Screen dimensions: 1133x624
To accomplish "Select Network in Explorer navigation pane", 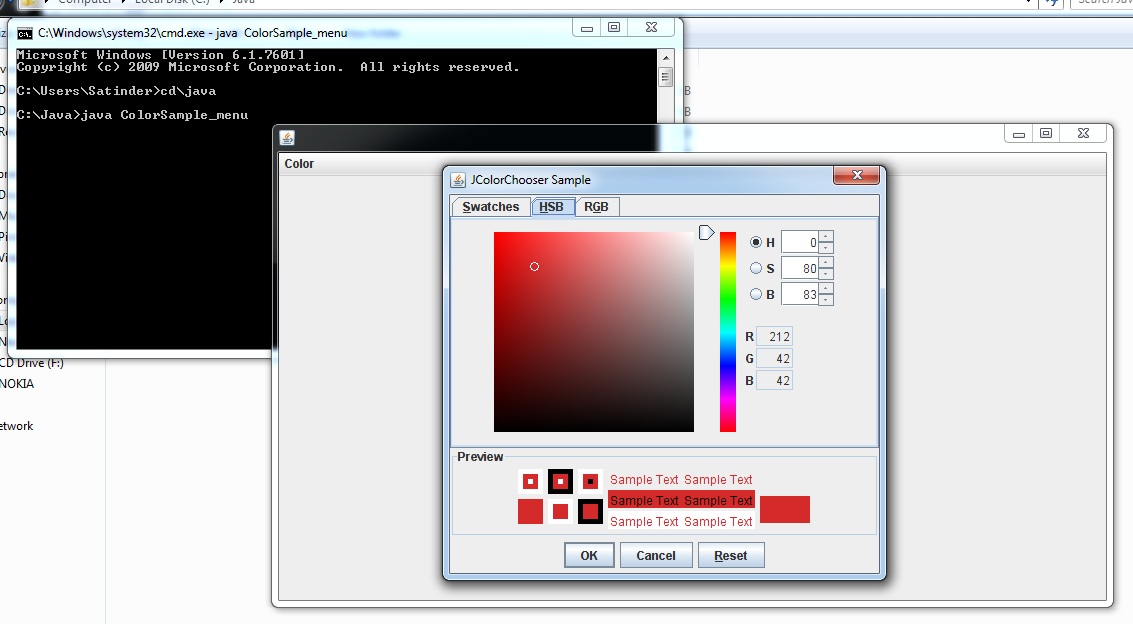I will [17, 426].
